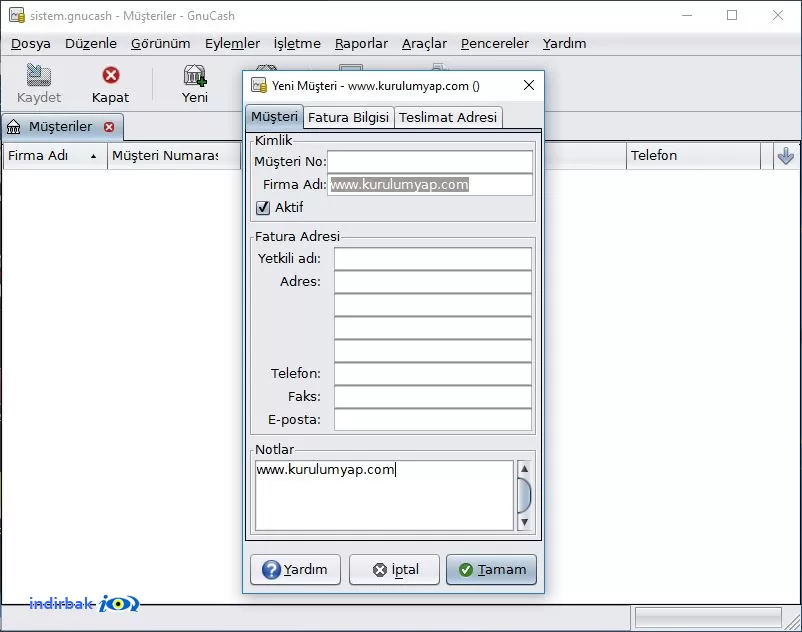Open the Görünüm menu
Image resolution: width=802 pixels, height=632 pixels.
point(161,44)
